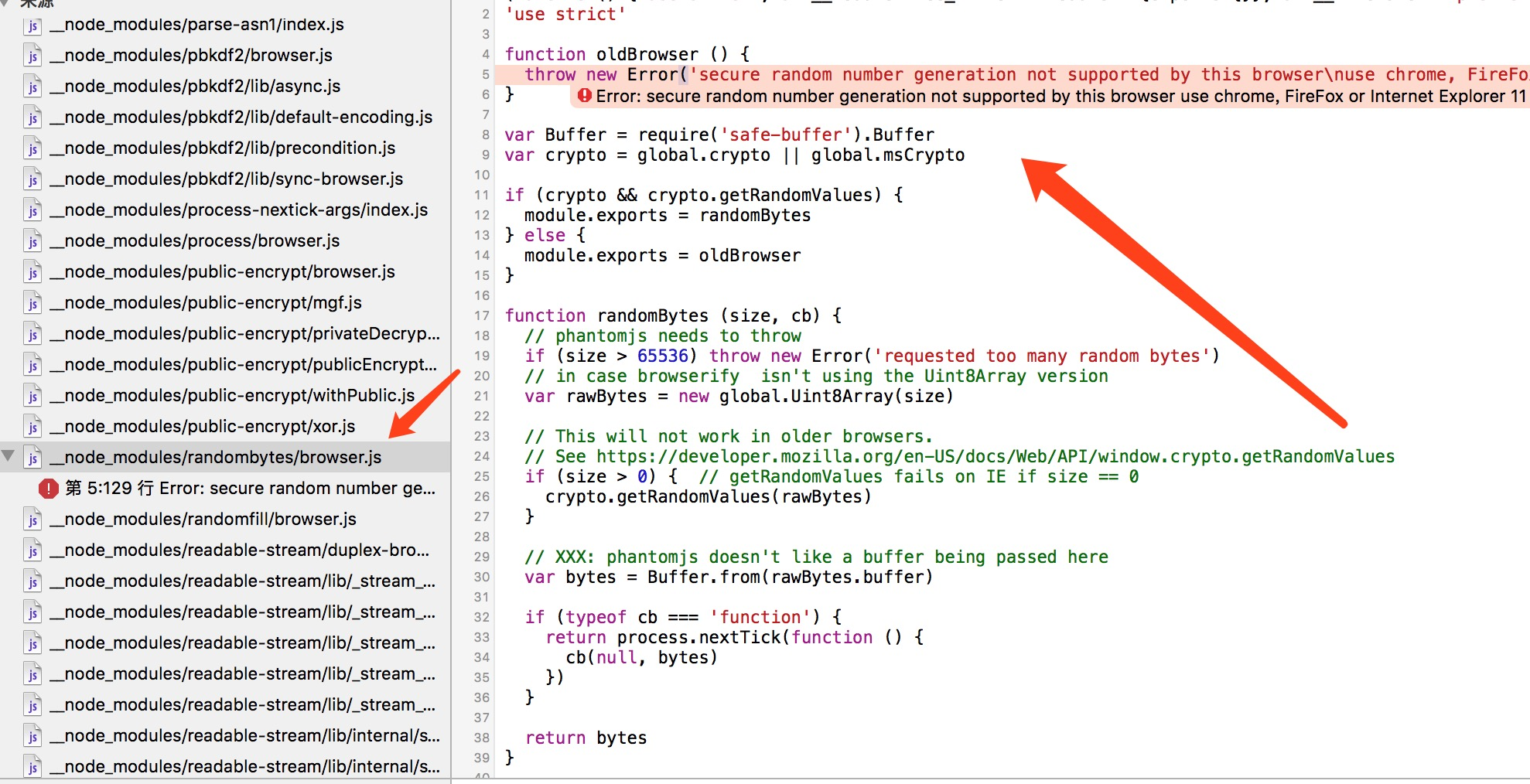This screenshot has height=784, width=1530.
Task: Click the JS icon next to pbkdf2/lib/async.js
Action: pyautogui.click(x=32, y=87)
